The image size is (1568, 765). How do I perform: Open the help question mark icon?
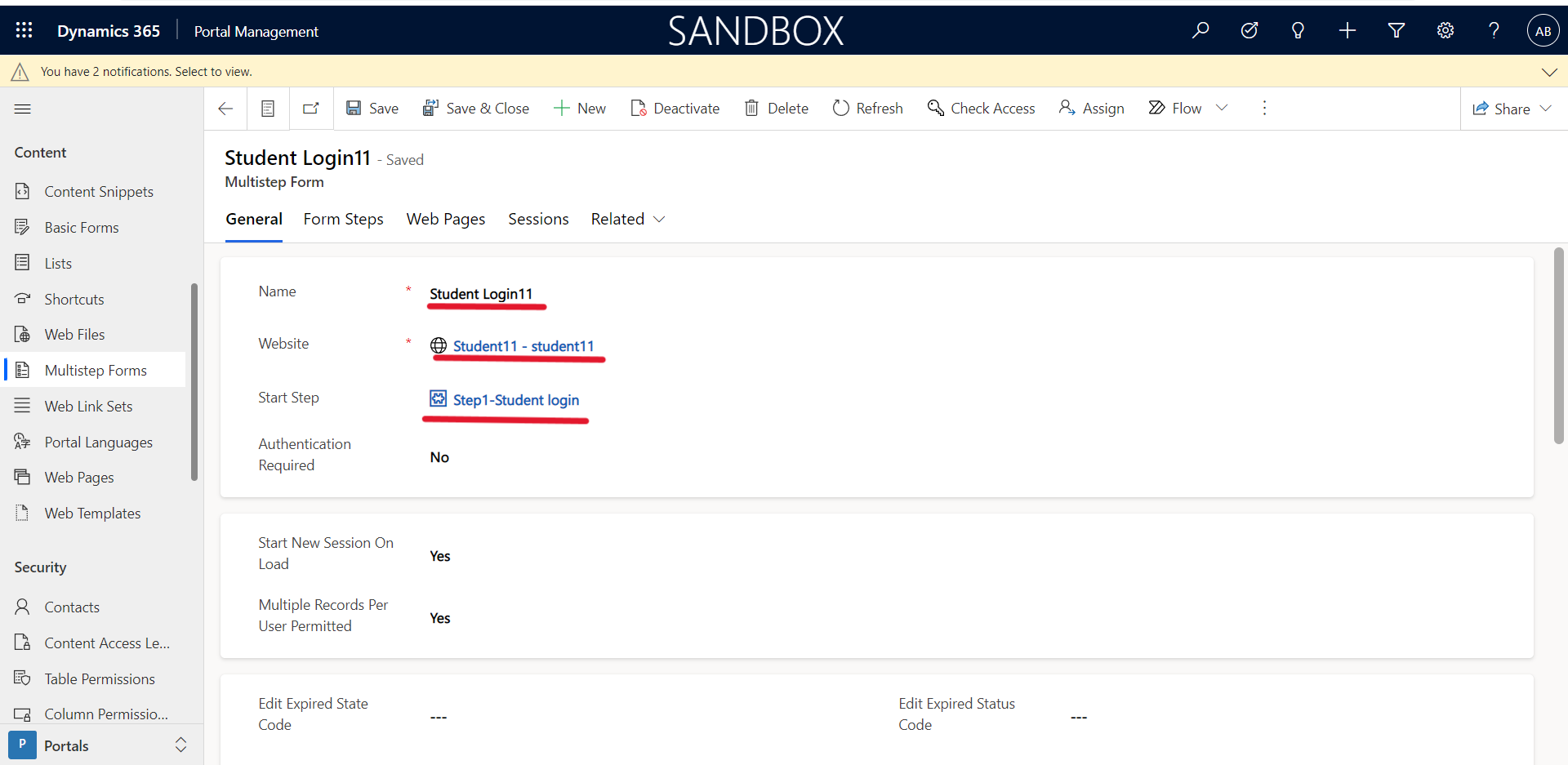point(1494,30)
